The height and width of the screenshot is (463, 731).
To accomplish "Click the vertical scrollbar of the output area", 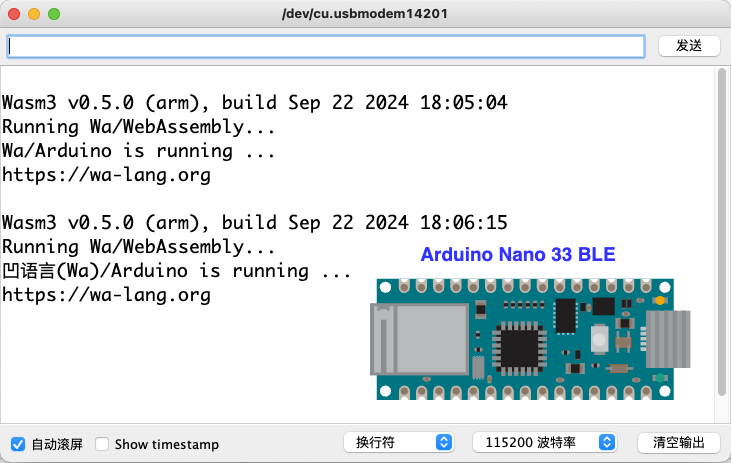I will point(720,240).
